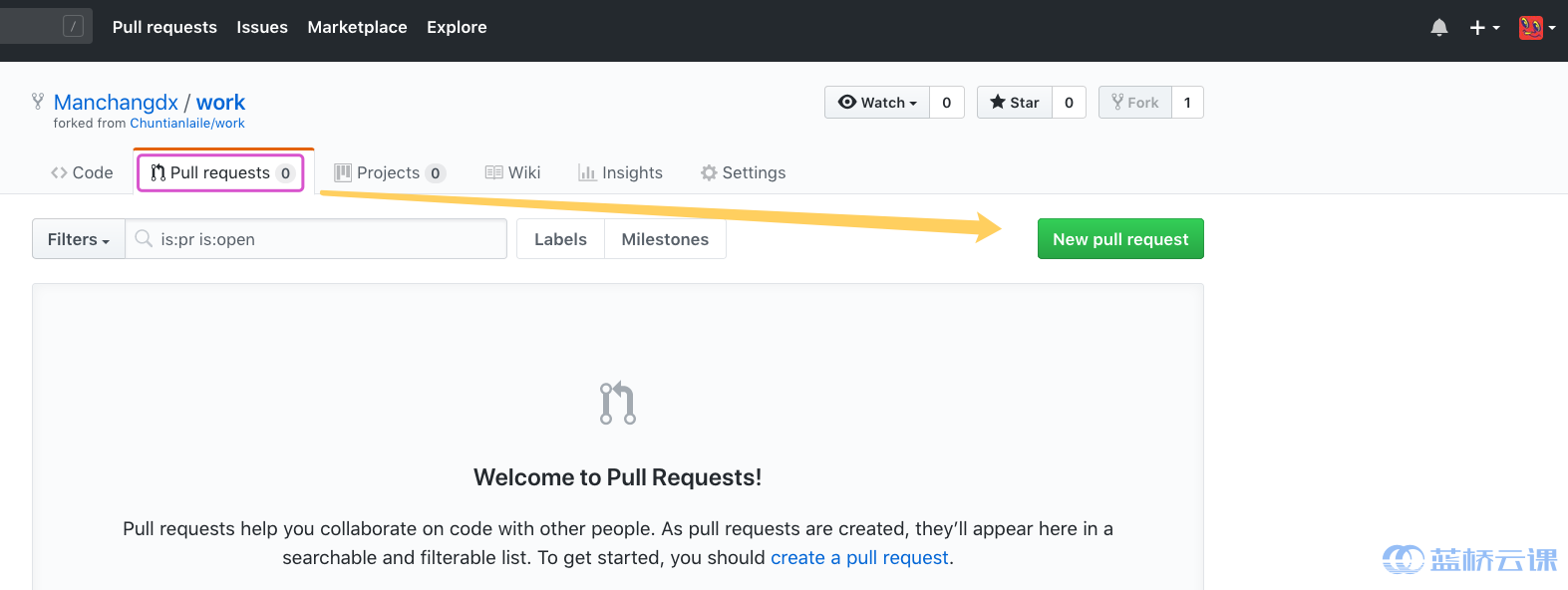This screenshot has width=1568, height=590.
Task: Go to Marketplace in top navigation
Action: (x=357, y=27)
